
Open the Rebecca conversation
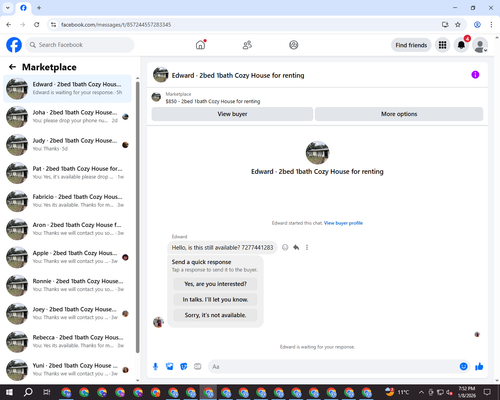point(67,342)
